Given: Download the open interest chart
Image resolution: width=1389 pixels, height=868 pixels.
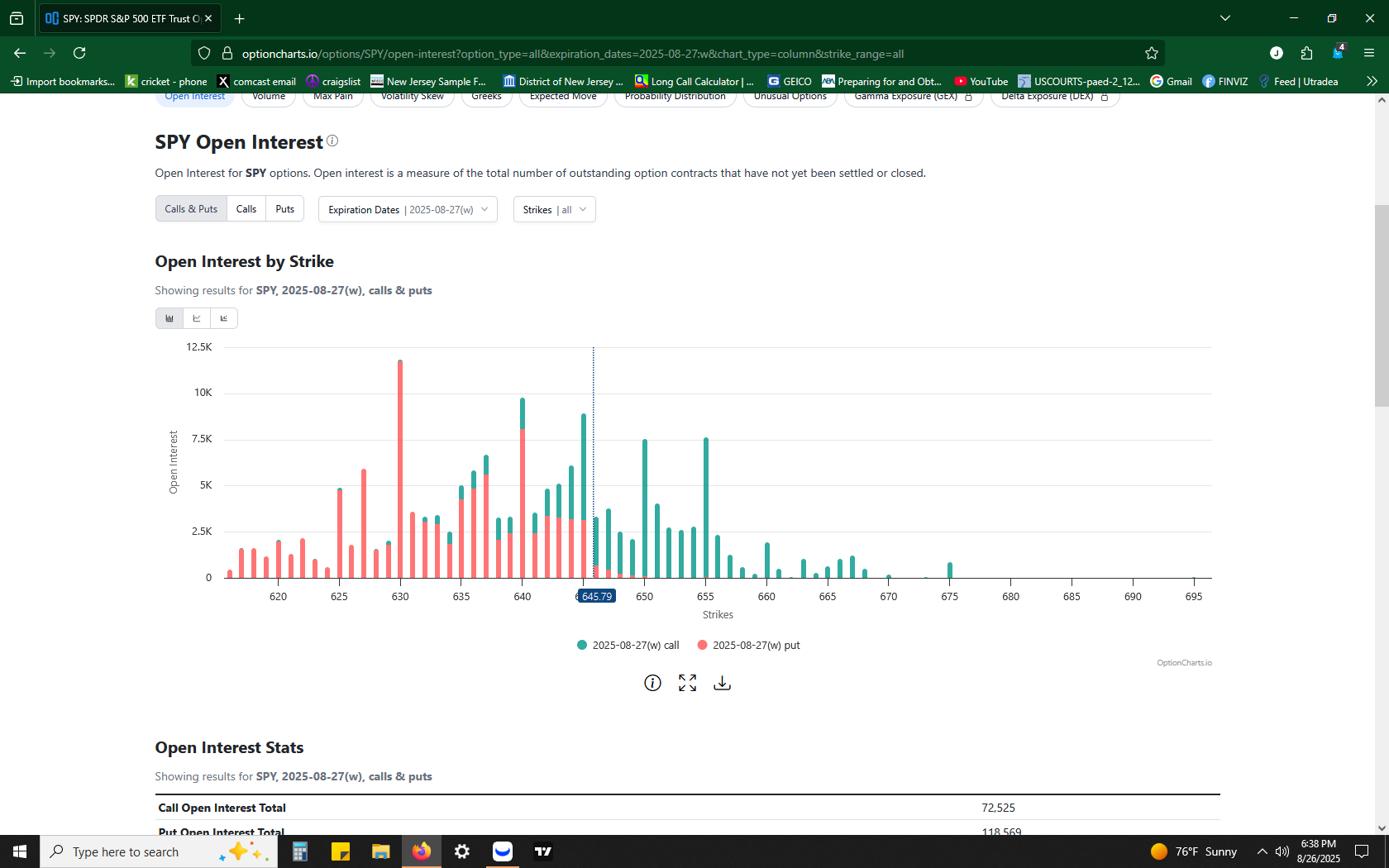Looking at the screenshot, I should pyautogui.click(x=722, y=683).
